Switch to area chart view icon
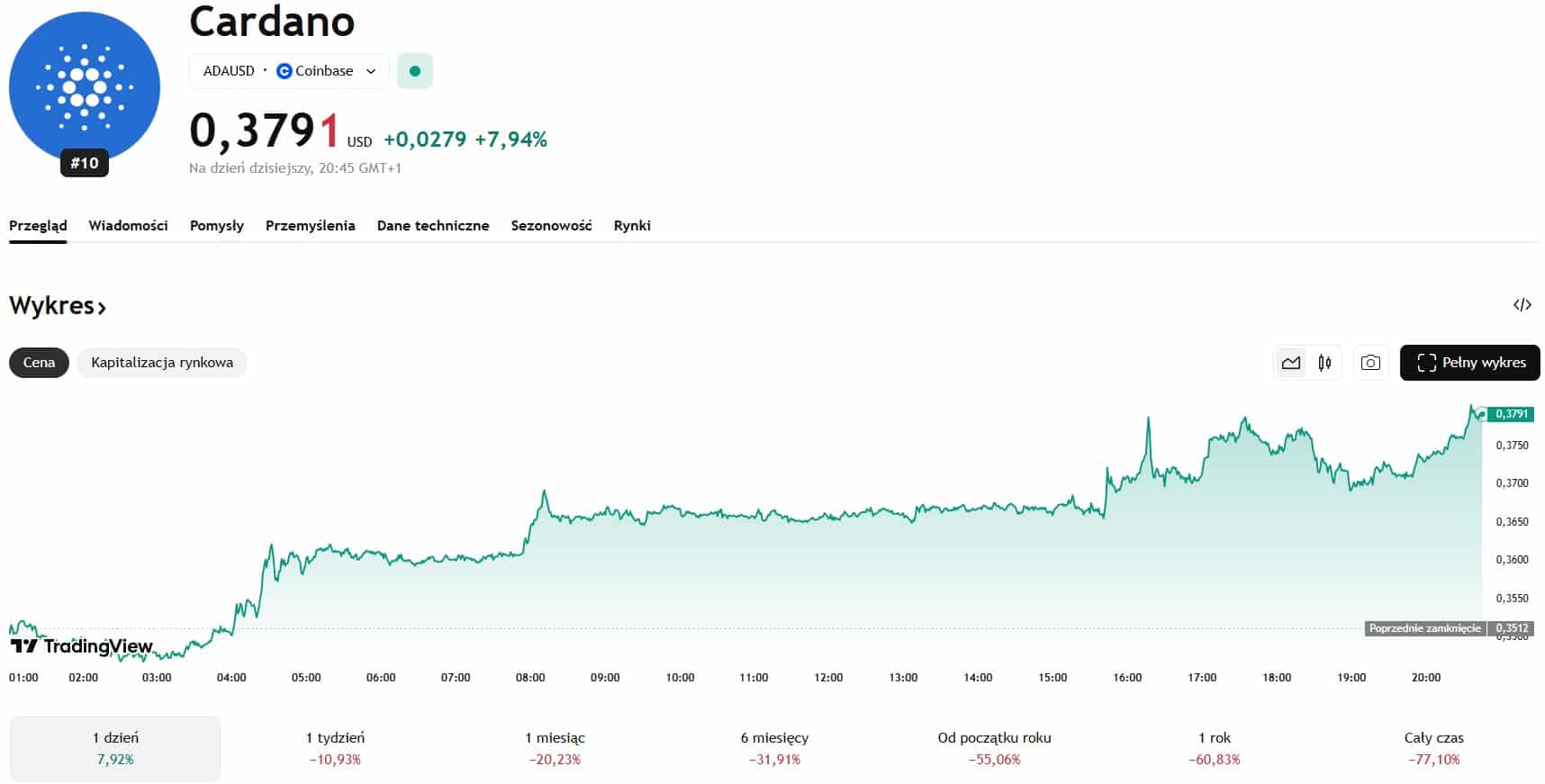The height and width of the screenshot is (784, 1545). point(1290,363)
